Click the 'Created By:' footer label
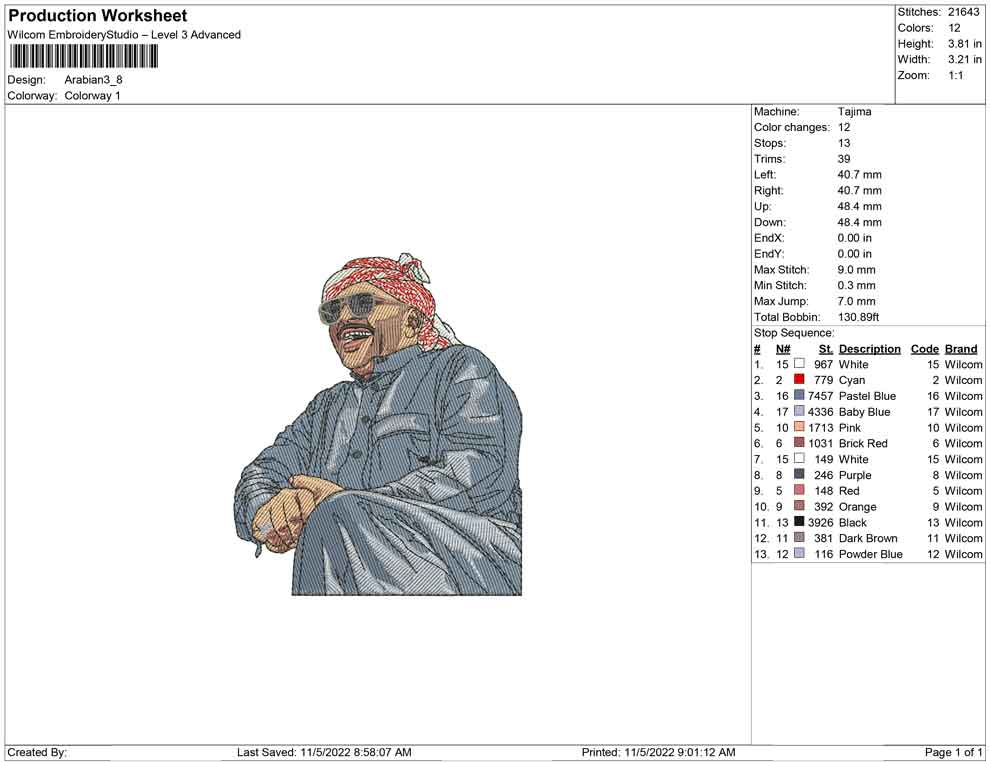The width and height of the screenshot is (990, 762). tap(37, 752)
